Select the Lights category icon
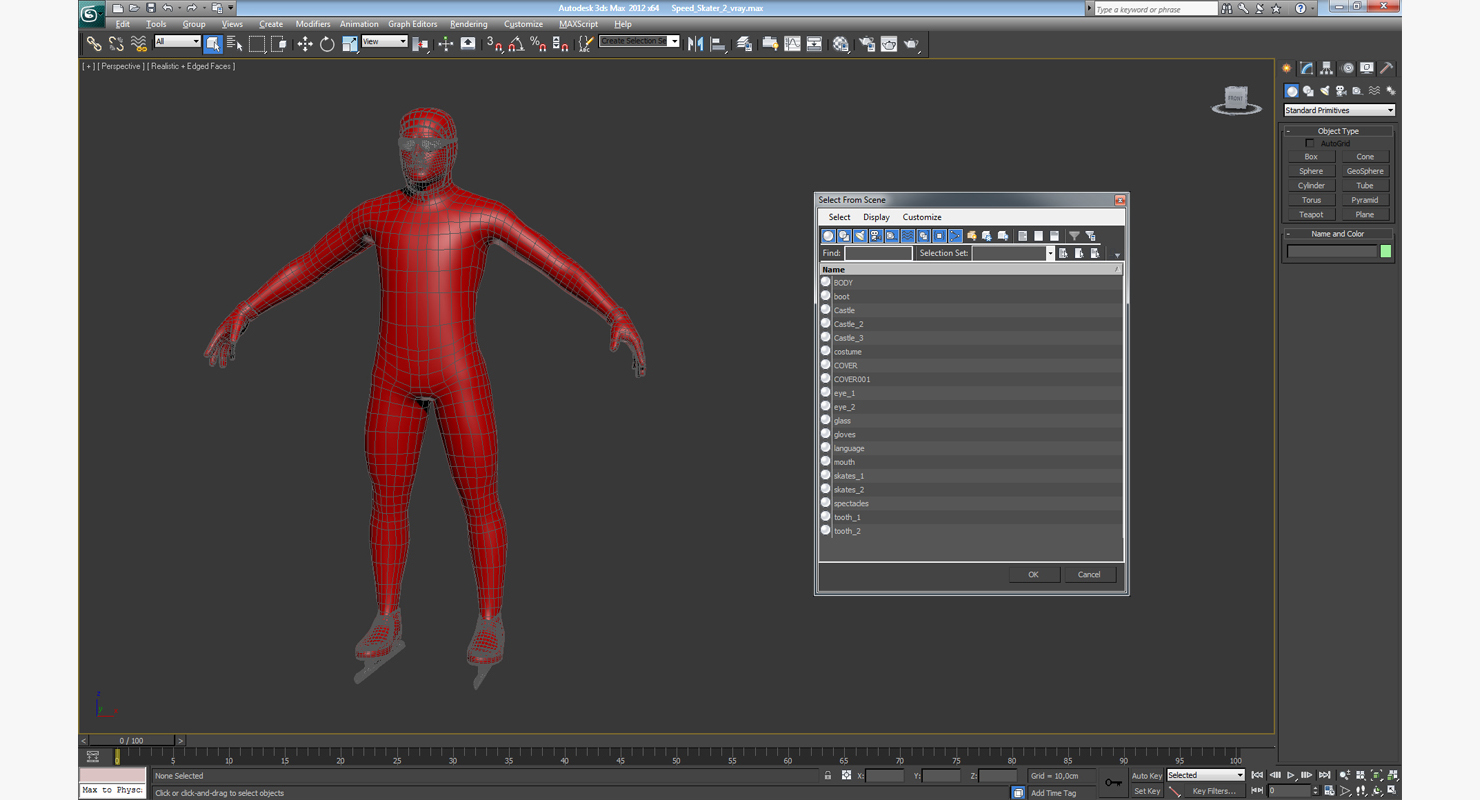The image size is (1480, 800). 1324,91
